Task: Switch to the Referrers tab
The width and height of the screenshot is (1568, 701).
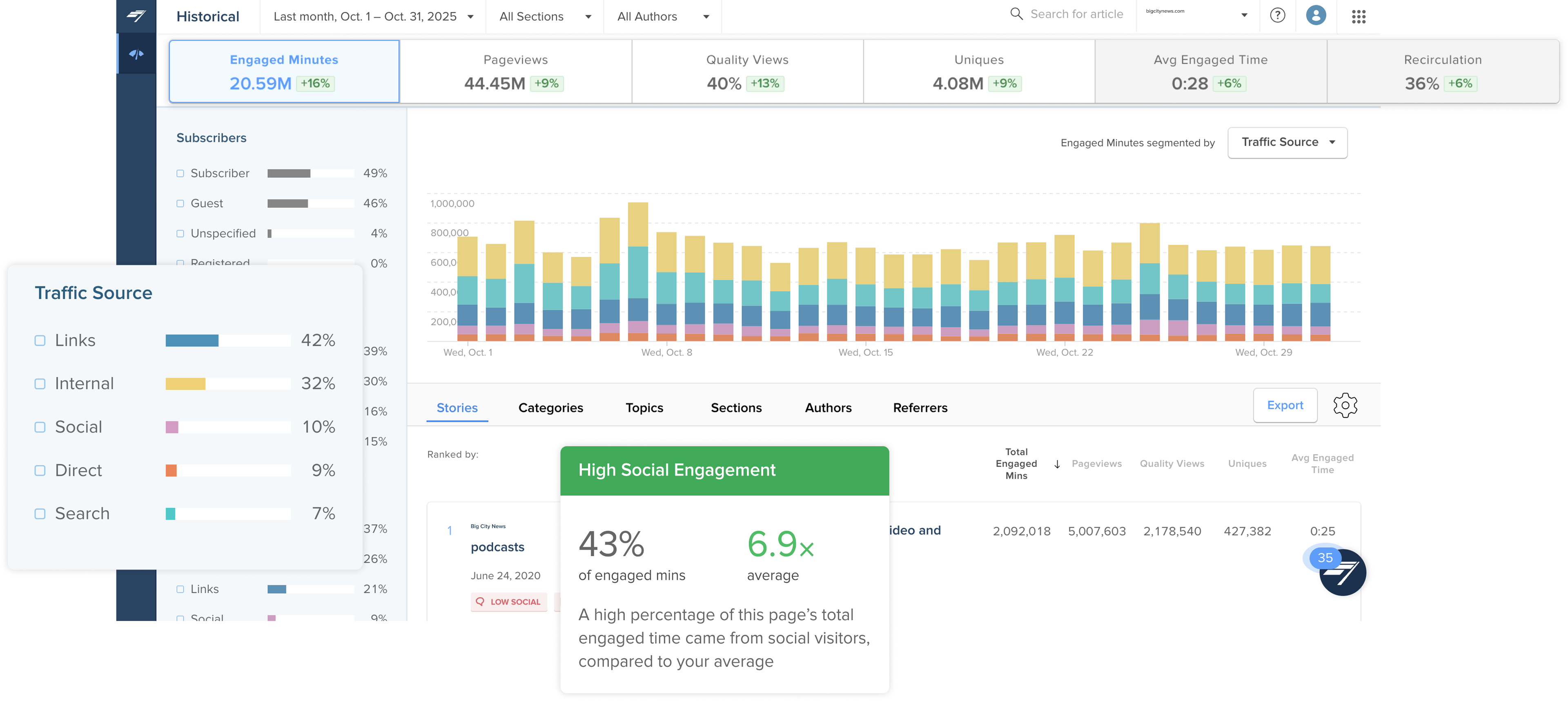Action: click(x=920, y=408)
